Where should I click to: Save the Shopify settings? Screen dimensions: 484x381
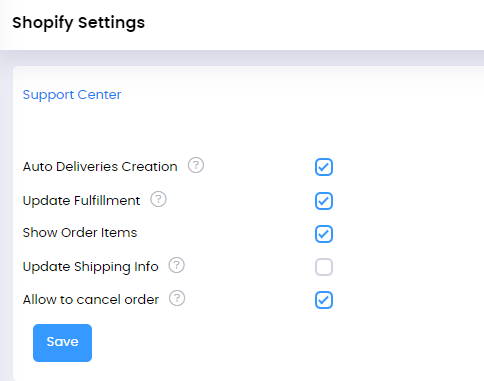point(62,343)
